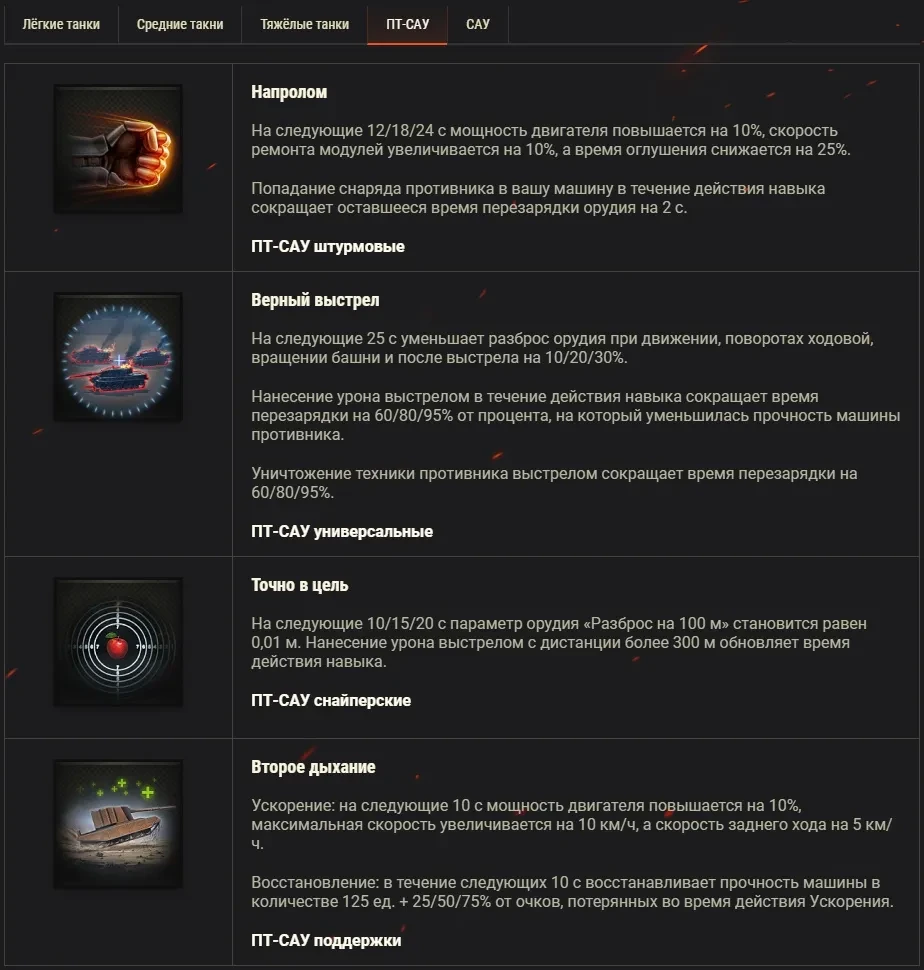Click the flaming fist Напролом skill icon

118,149
